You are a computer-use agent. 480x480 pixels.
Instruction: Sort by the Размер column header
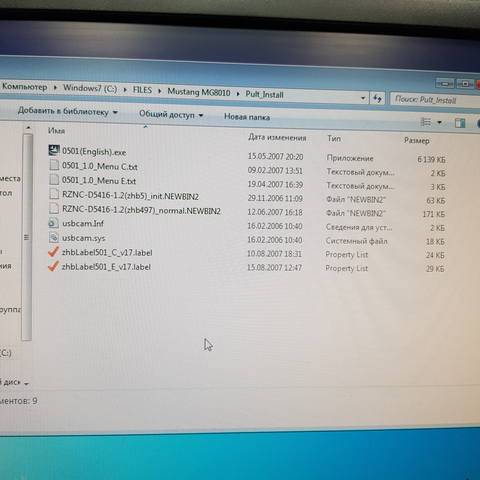417,141
